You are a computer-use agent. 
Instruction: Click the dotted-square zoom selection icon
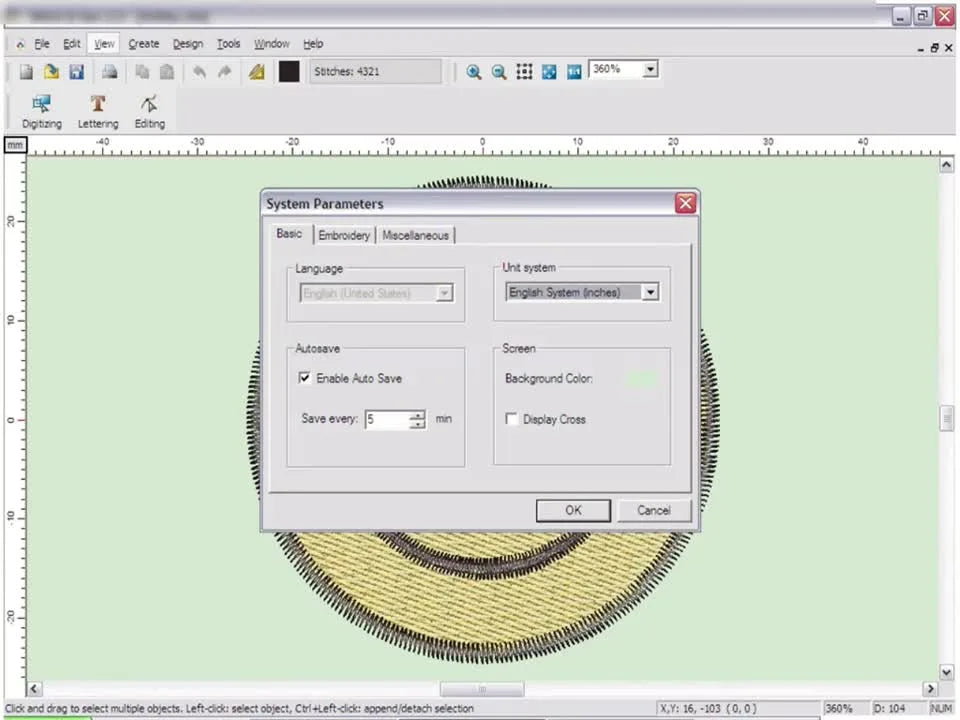(x=524, y=72)
